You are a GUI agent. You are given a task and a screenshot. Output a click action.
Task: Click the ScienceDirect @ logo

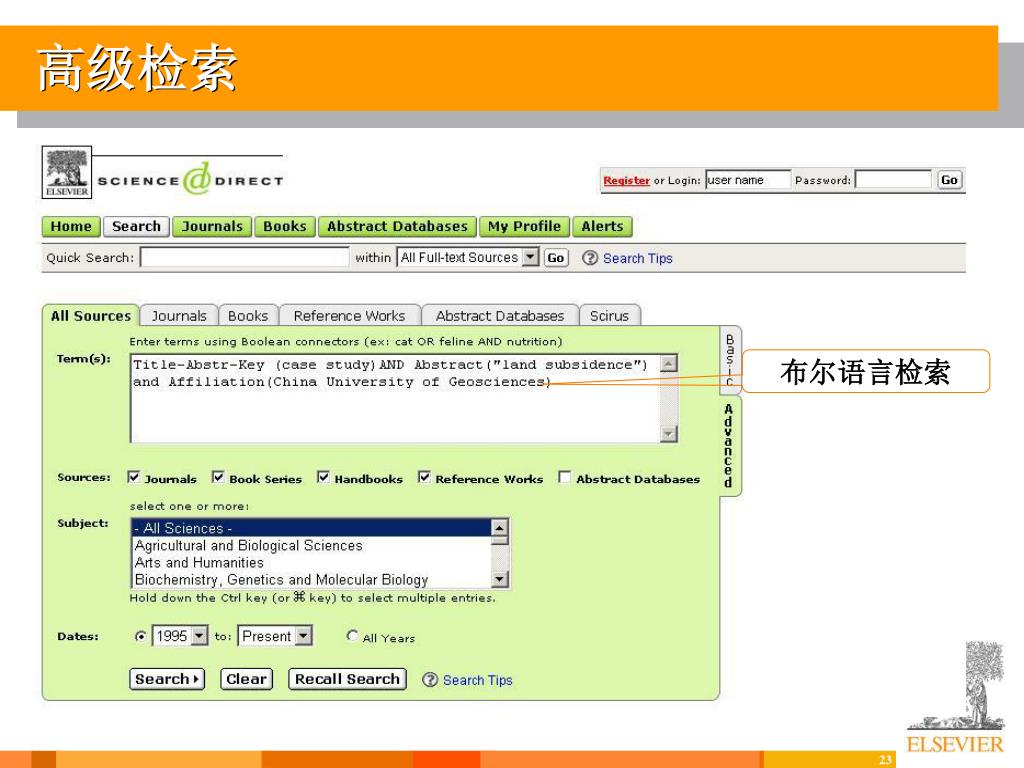point(197,179)
